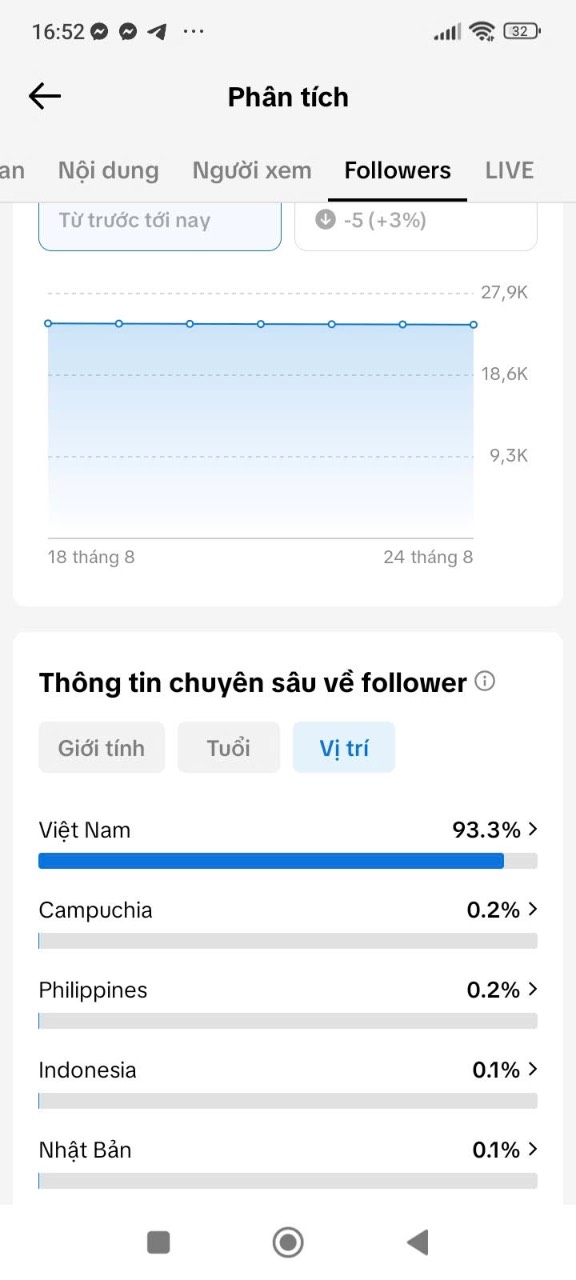The width and height of the screenshot is (576, 1280).
Task: Expand the Philippines location chevron
Action: click(x=533, y=989)
